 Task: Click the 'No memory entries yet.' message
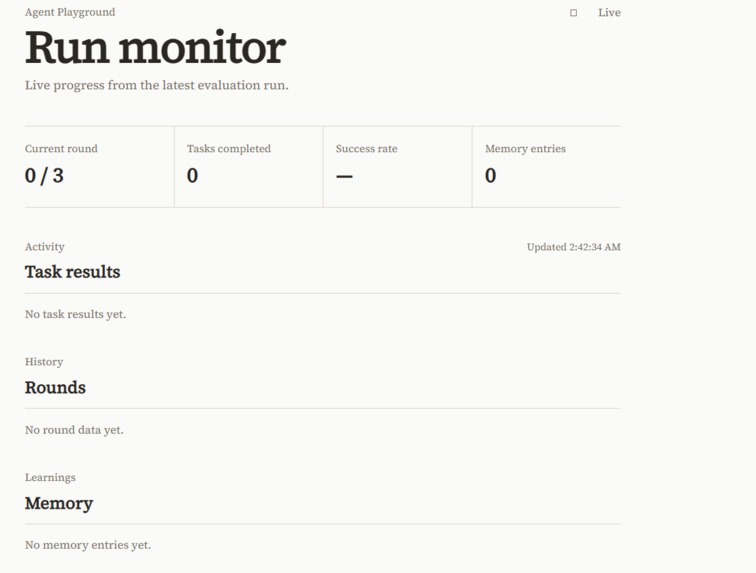[88, 545]
